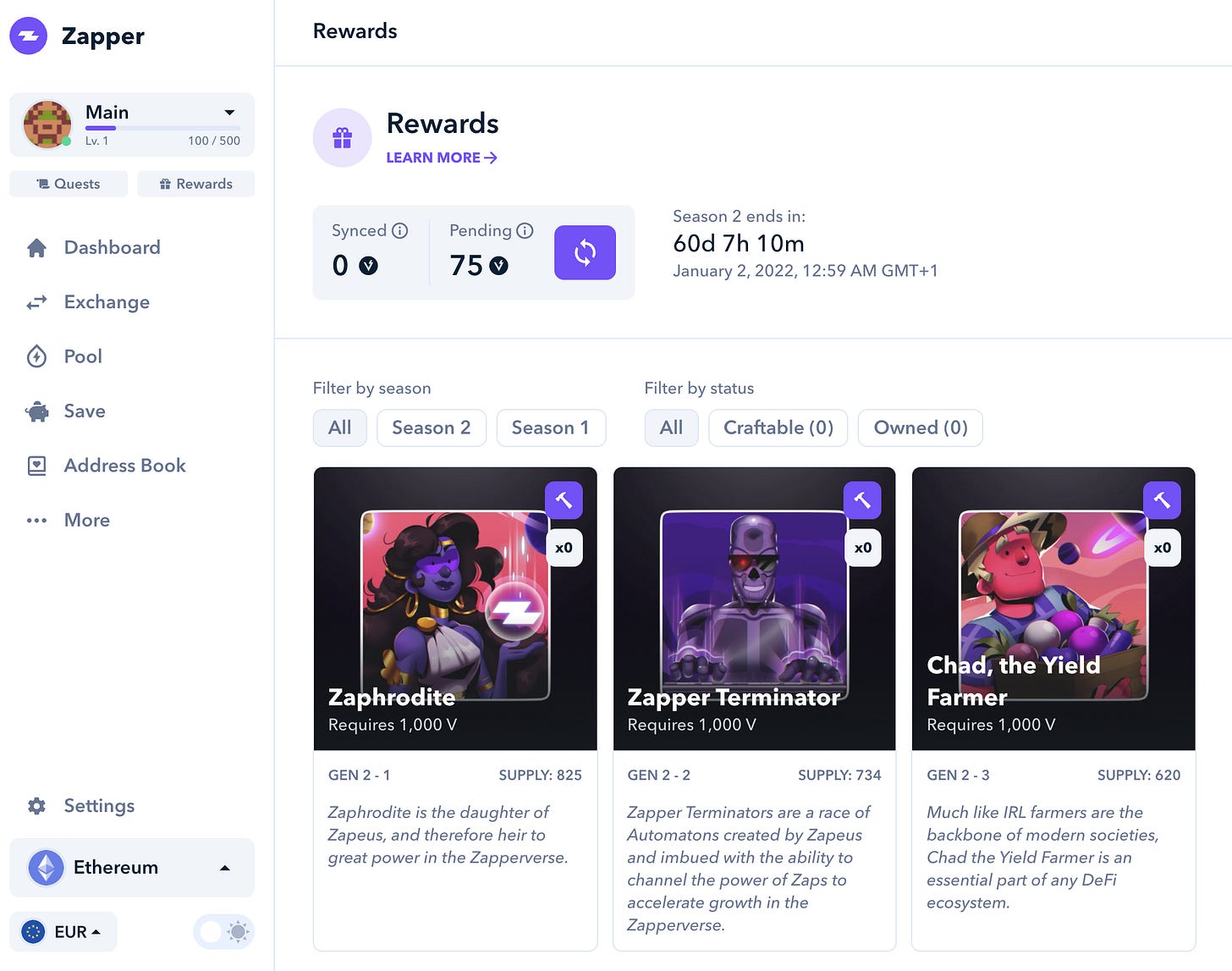The image size is (1232, 971).
Task: Click the info icon beside Pending
Action: (525, 230)
